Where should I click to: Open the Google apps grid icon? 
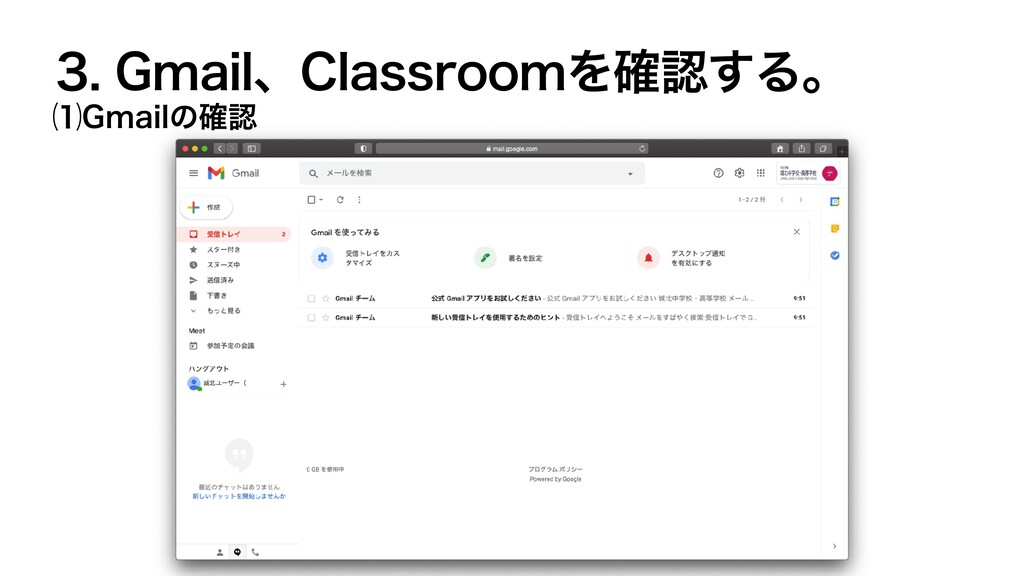click(761, 173)
